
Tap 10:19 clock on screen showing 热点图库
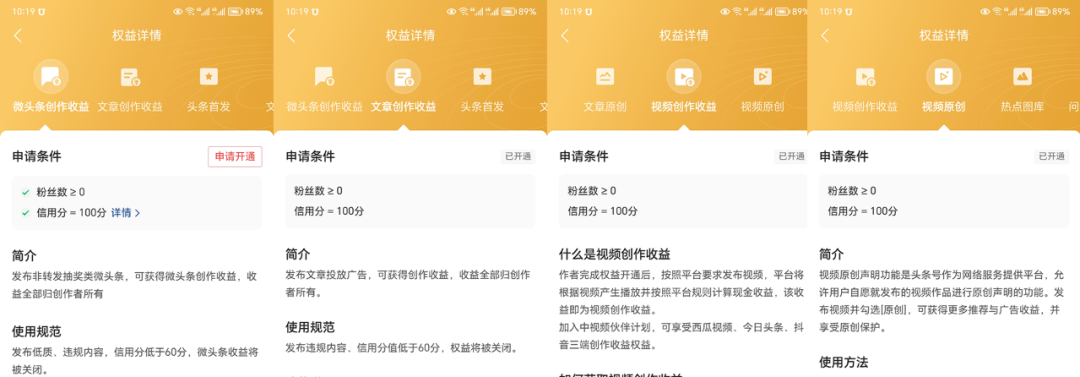tap(830, 11)
